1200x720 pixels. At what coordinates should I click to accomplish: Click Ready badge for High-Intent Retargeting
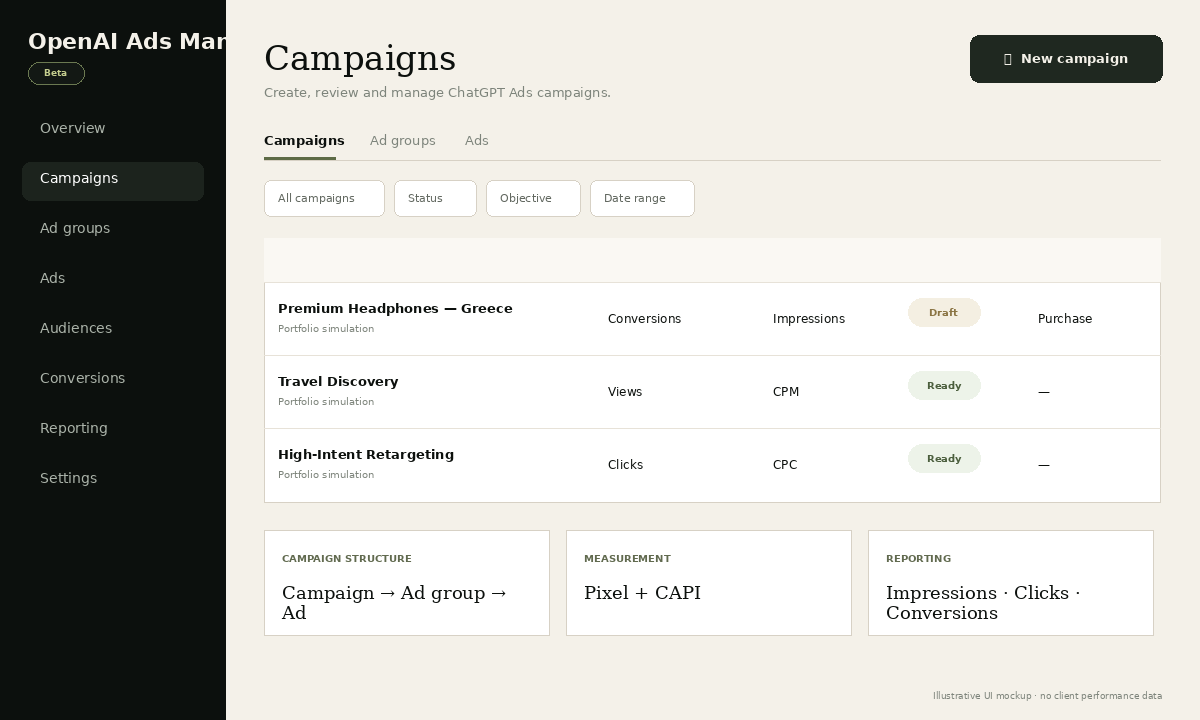click(x=944, y=459)
